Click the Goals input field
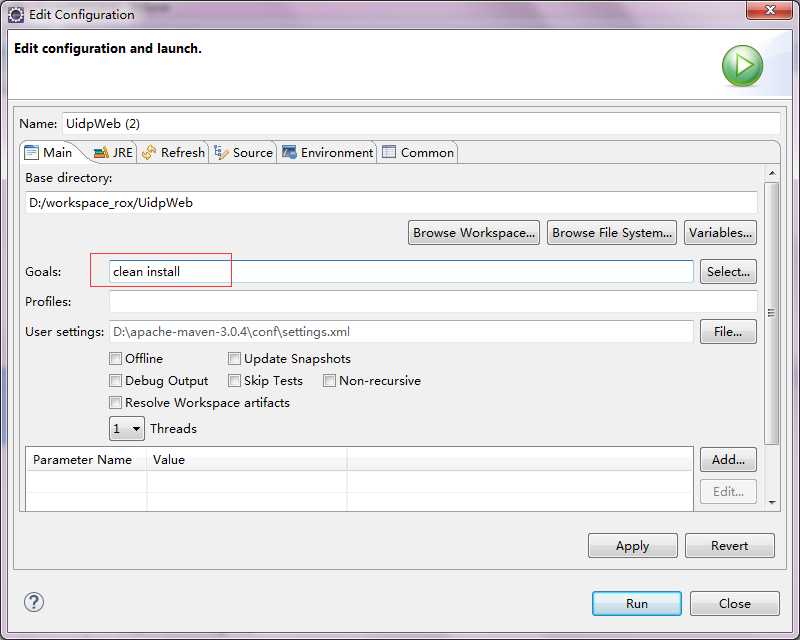Viewport: 800px width, 640px height. 401,272
